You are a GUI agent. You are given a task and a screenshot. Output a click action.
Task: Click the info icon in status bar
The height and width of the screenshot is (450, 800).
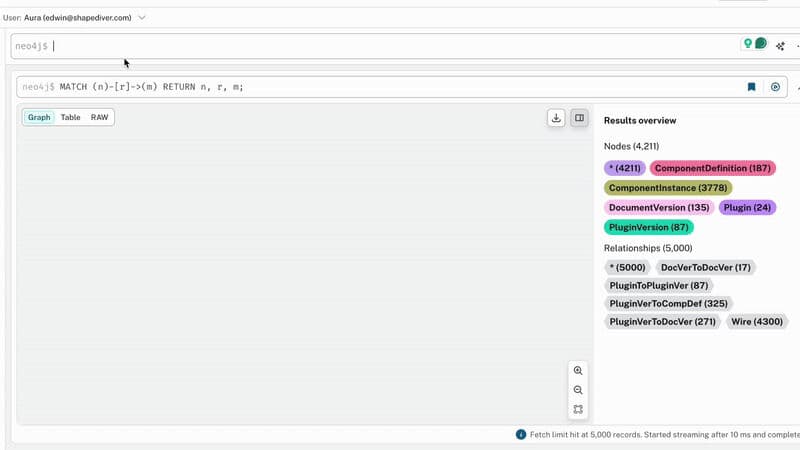(x=520, y=434)
